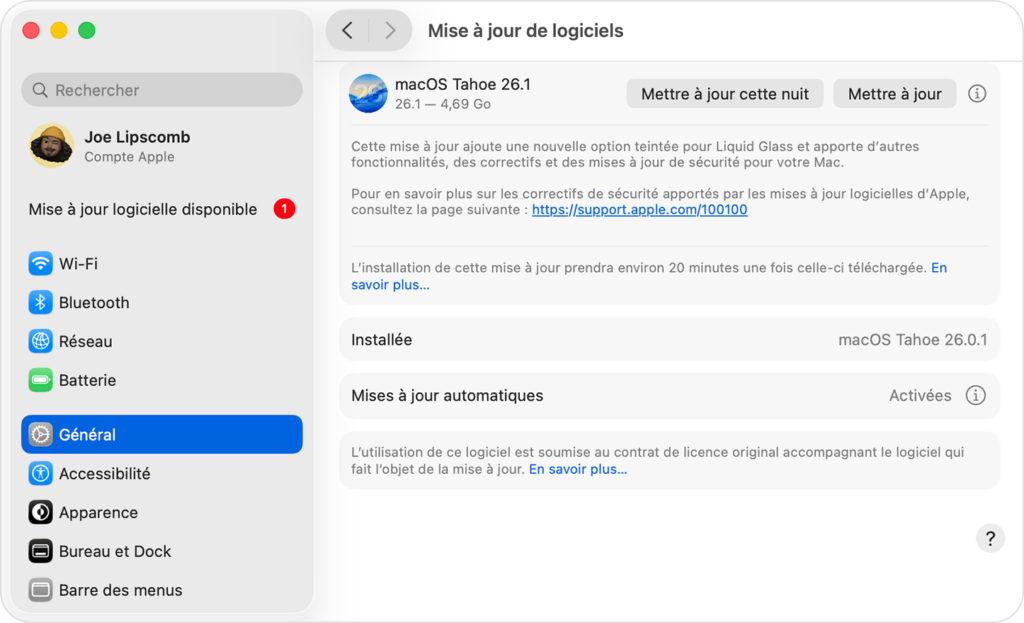This screenshot has width=1024, height=623.
Task: Open Accessibilité settings icon
Action: [x=40, y=474]
